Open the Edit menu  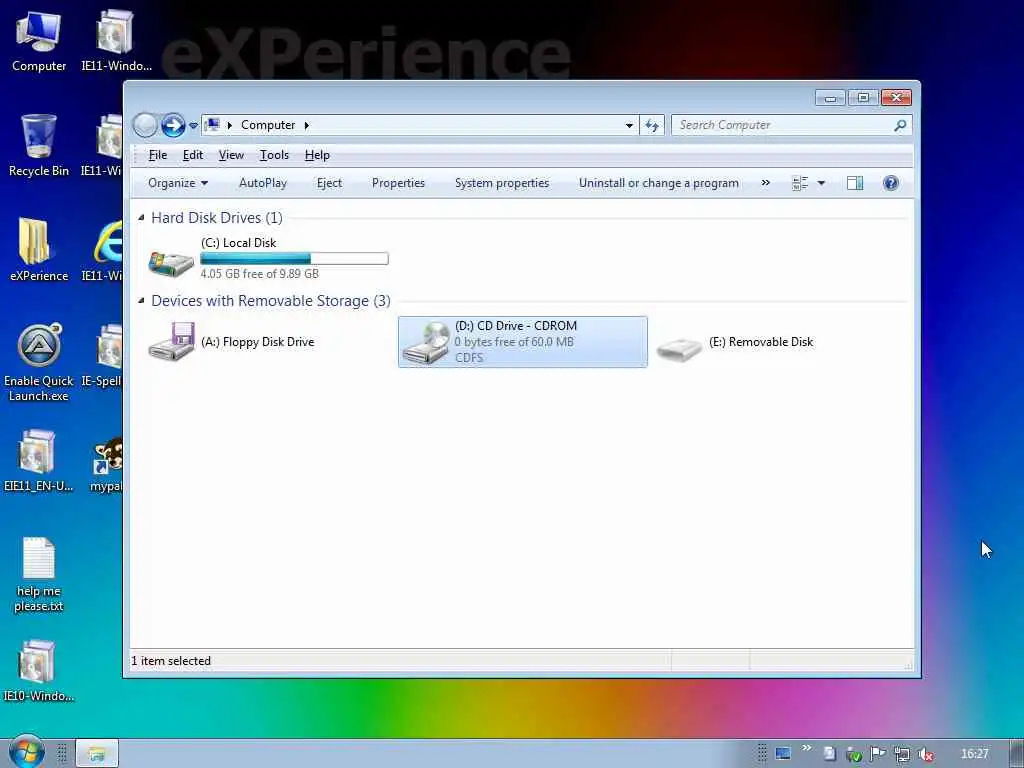[193, 155]
